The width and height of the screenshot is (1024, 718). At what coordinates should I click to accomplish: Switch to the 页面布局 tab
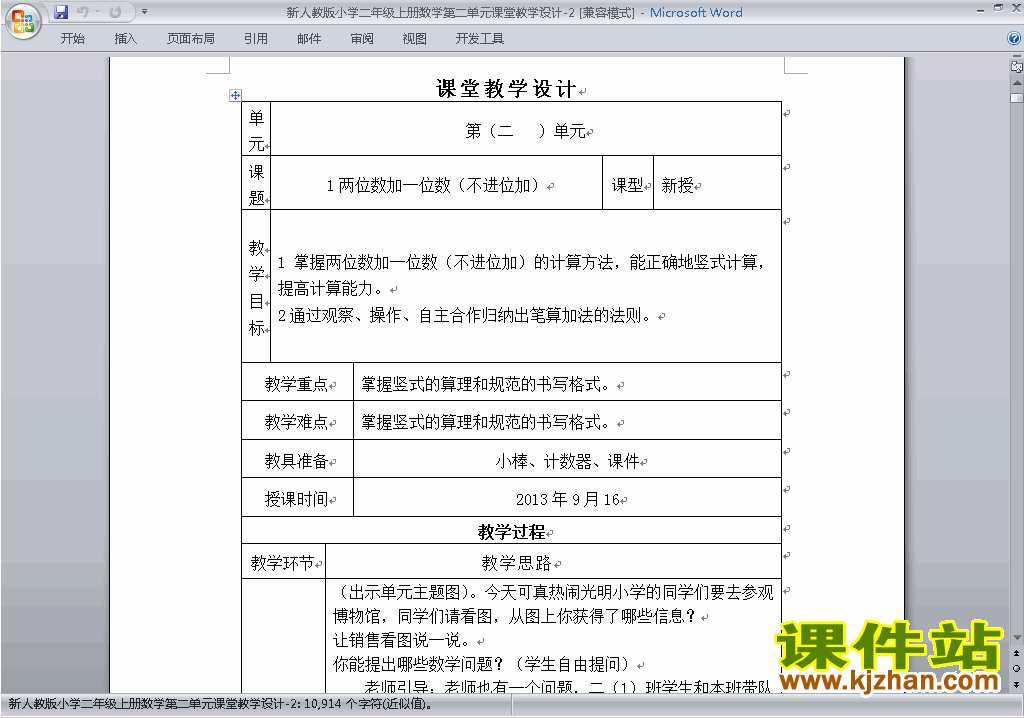pyautogui.click(x=191, y=39)
